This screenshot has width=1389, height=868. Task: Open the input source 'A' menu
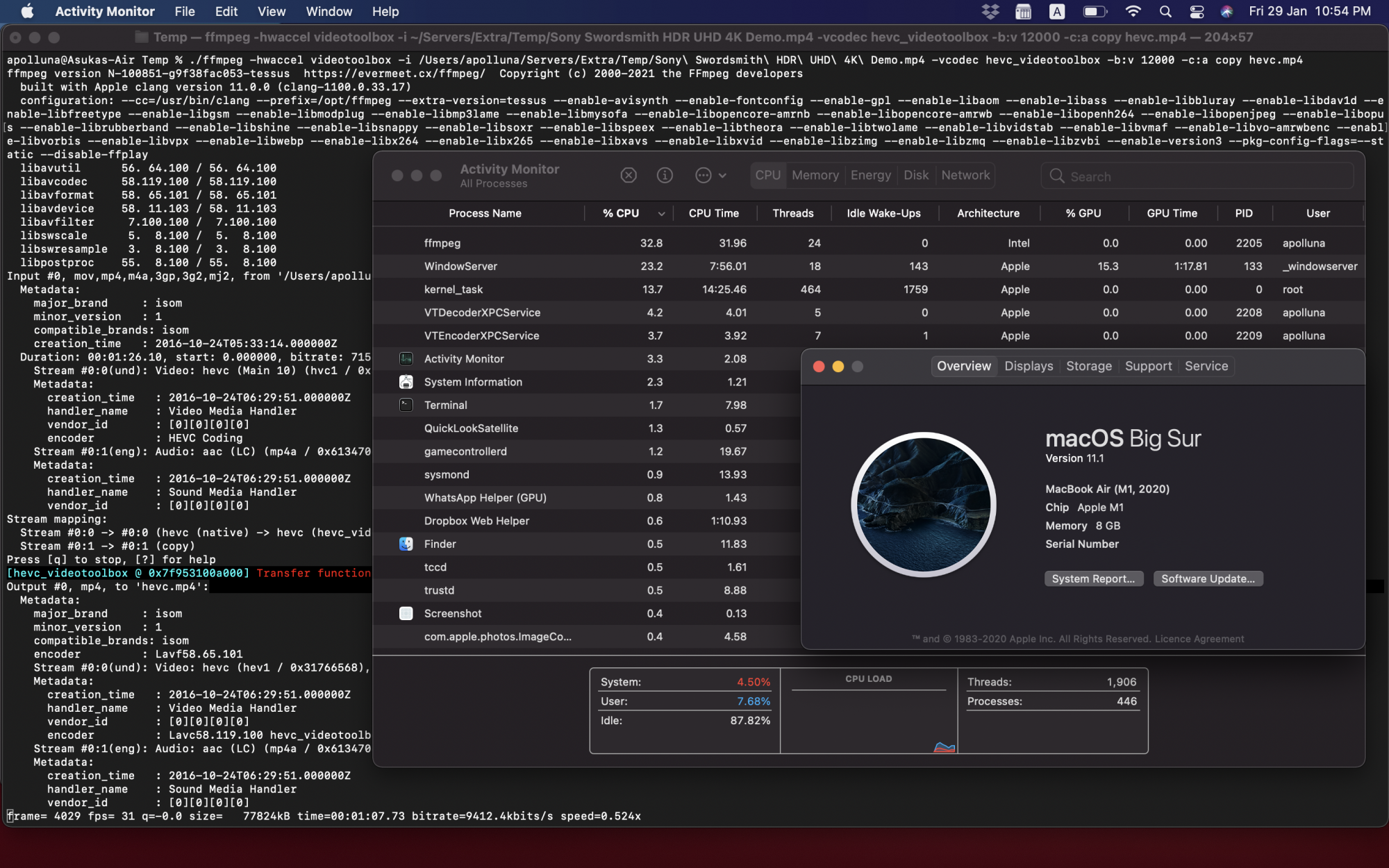pos(1056,11)
